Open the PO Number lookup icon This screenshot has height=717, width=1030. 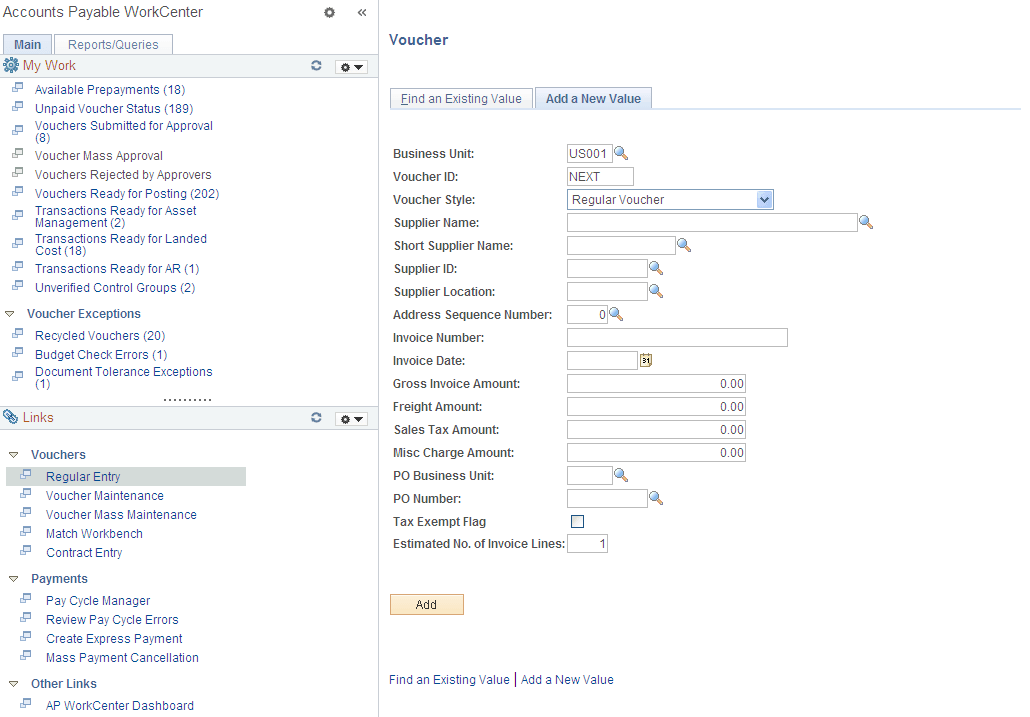click(655, 498)
